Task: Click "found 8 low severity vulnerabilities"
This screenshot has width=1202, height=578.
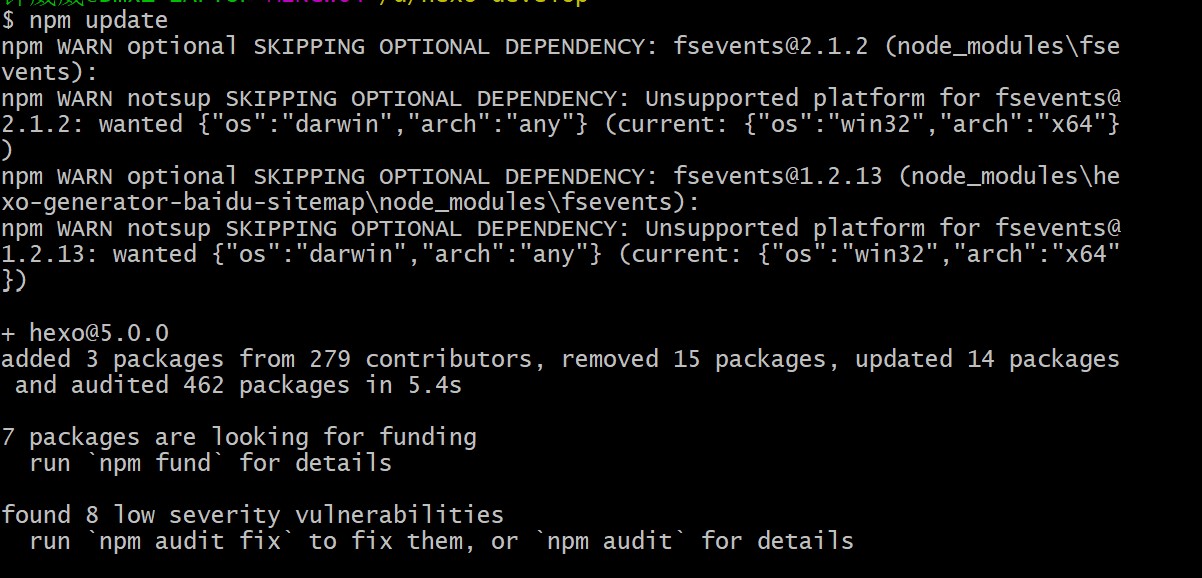Action: [252, 514]
